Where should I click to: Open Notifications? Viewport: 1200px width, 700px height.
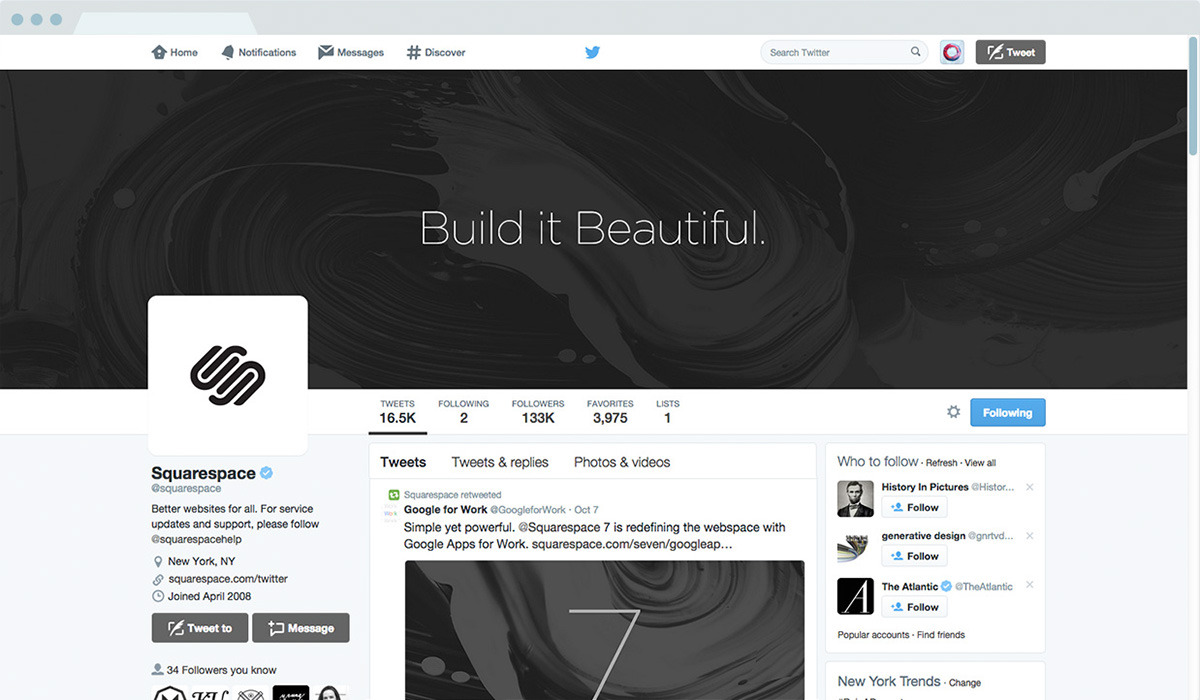[x=259, y=52]
